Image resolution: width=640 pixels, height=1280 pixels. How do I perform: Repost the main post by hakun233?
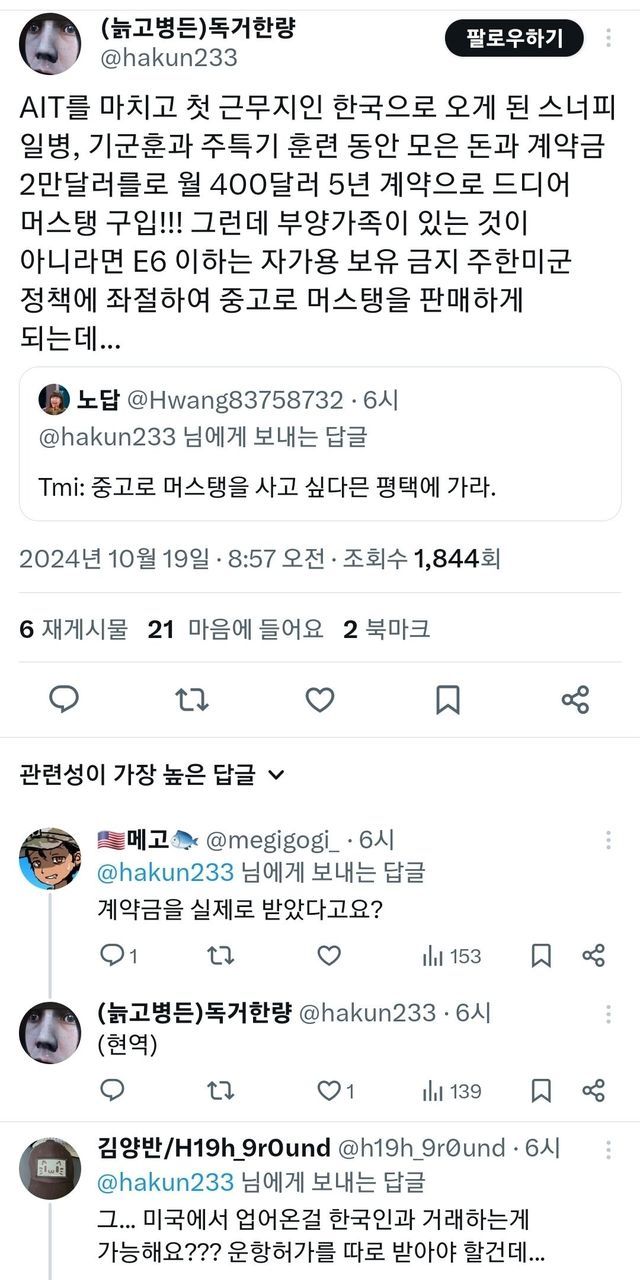(x=192, y=699)
